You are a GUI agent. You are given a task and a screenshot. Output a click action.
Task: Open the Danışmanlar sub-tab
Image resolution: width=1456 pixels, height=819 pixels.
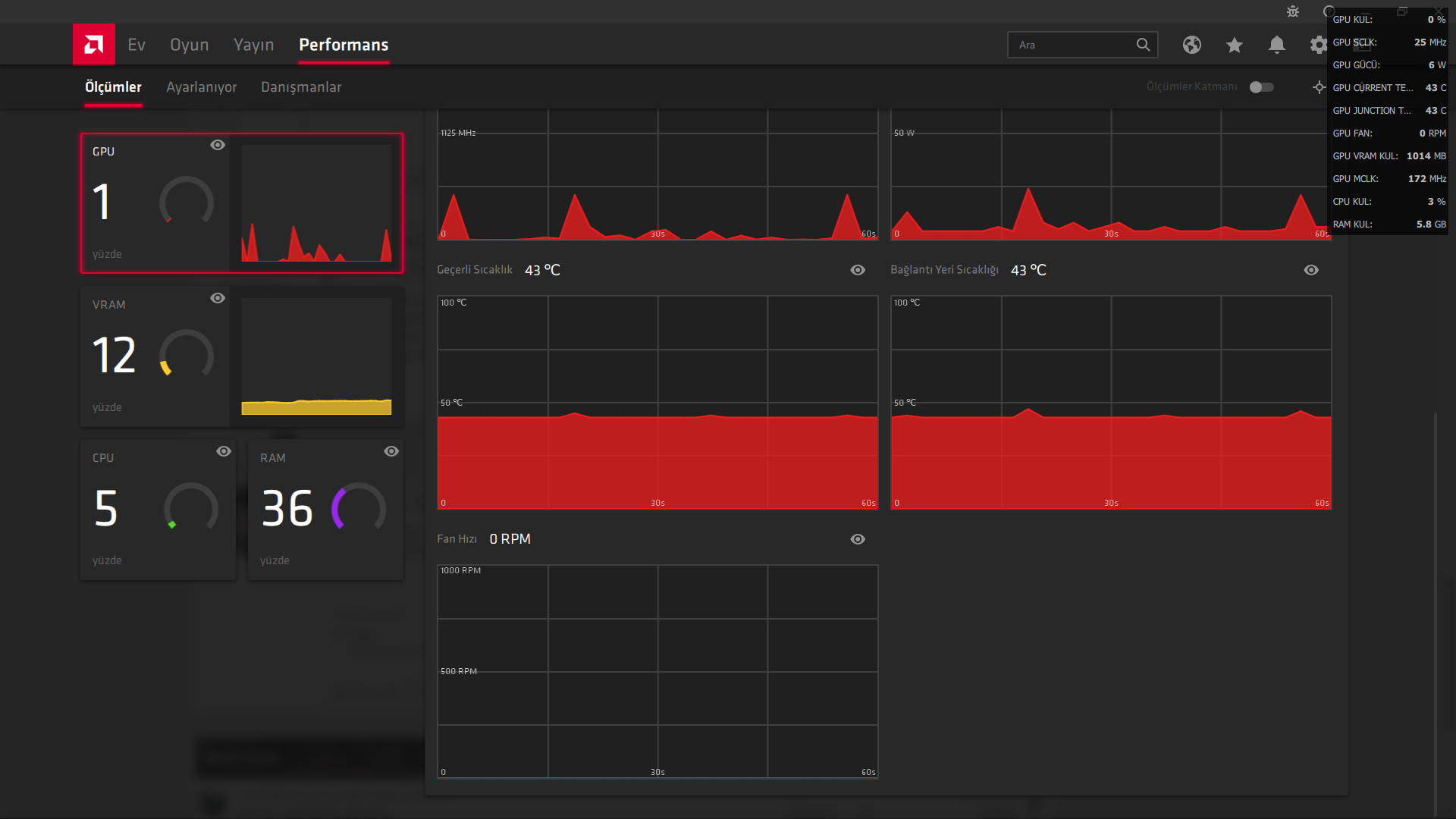point(301,87)
